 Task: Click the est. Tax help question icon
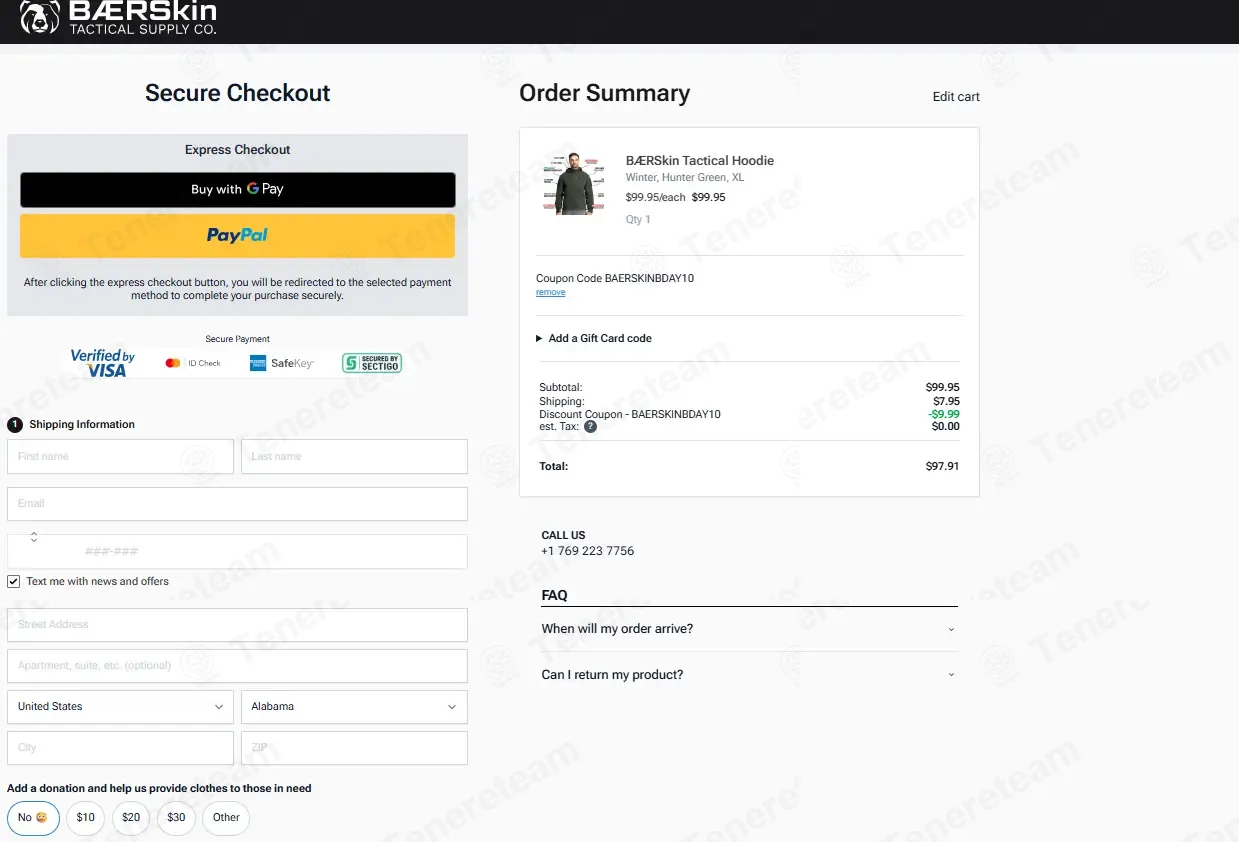pyautogui.click(x=590, y=426)
